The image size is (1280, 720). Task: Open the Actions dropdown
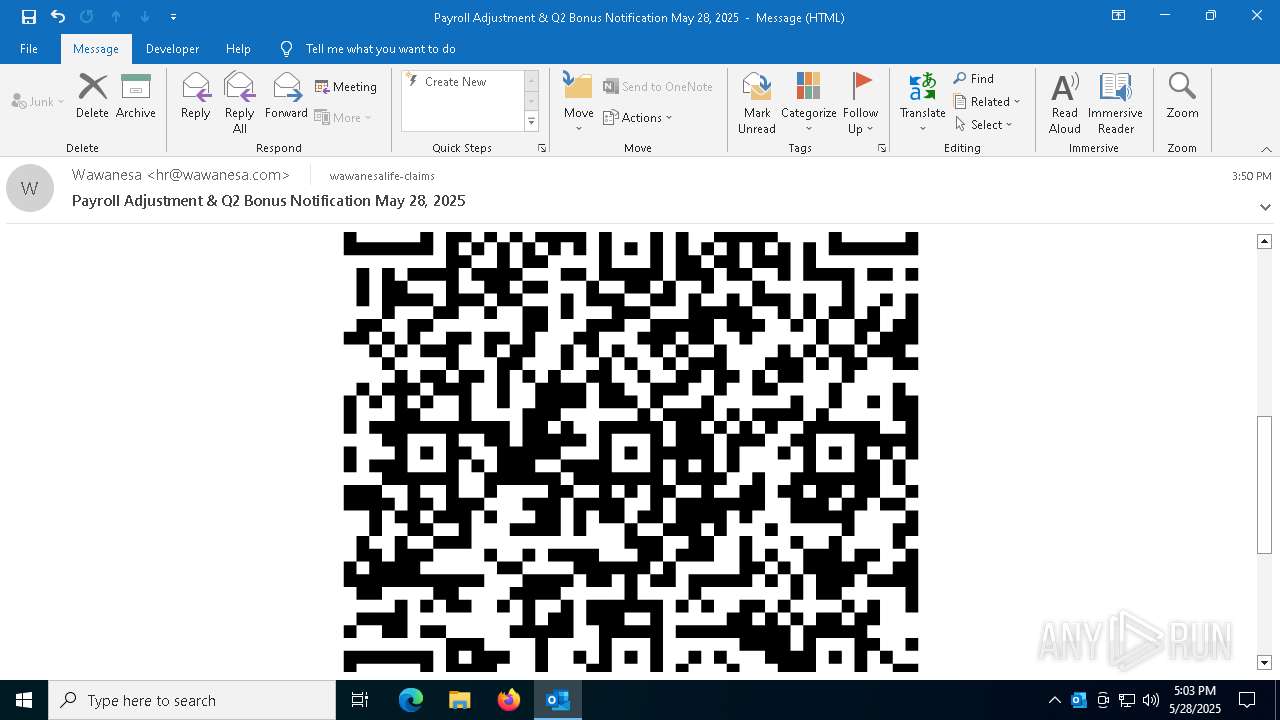[x=638, y=117]
